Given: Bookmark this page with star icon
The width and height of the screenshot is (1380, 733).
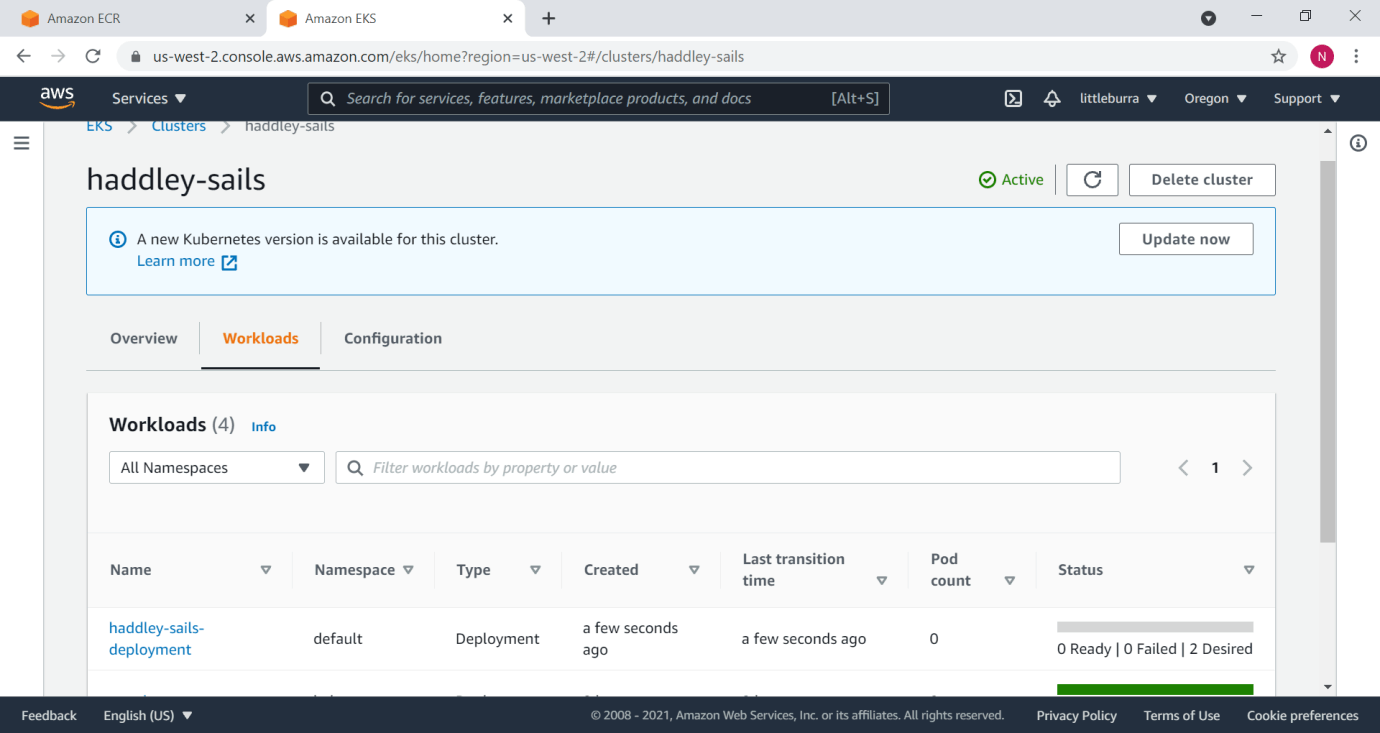Looking at the screenshot, I should tap(1278, 57).
